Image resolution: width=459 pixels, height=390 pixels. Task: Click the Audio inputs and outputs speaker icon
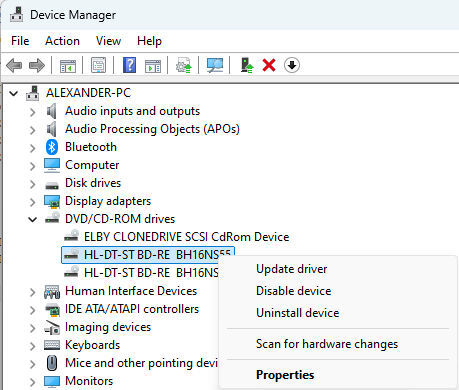pyautogui.click(x=51, y=111)
